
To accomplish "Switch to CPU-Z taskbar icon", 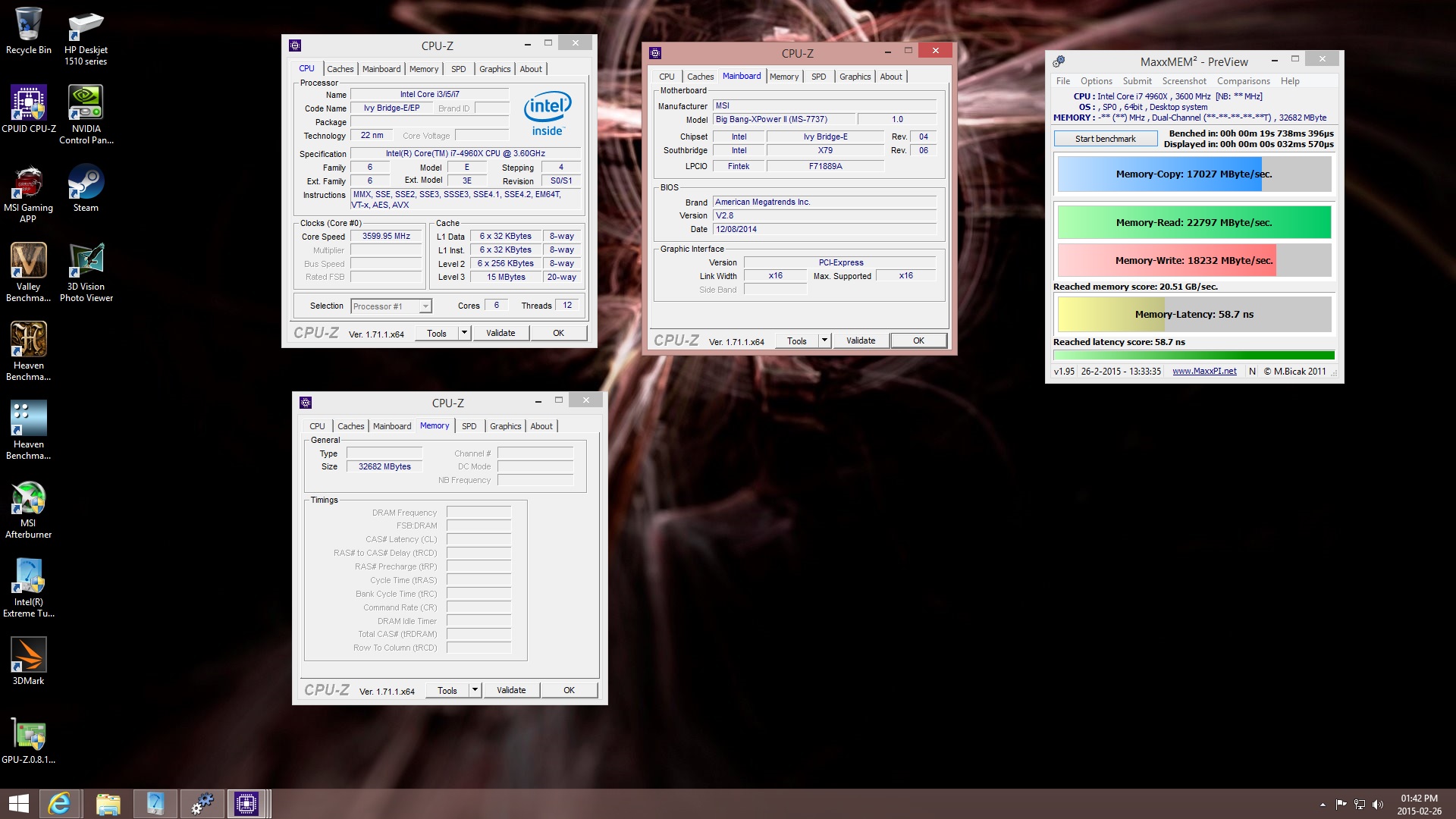I will point(247,804).
